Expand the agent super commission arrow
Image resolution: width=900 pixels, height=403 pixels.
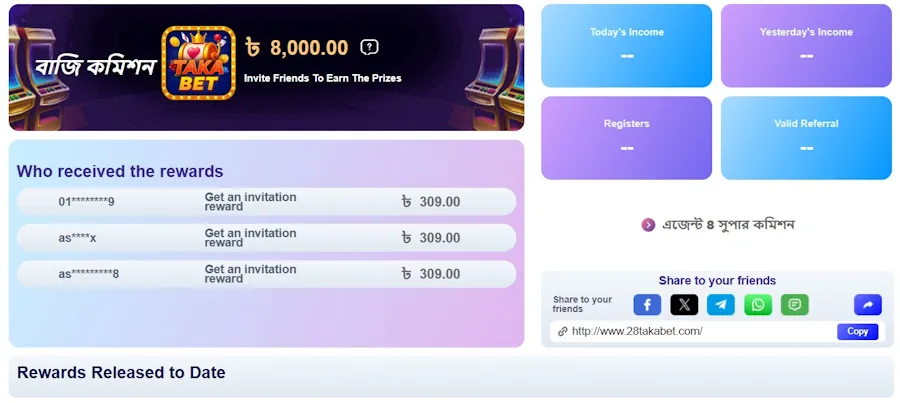648,225
